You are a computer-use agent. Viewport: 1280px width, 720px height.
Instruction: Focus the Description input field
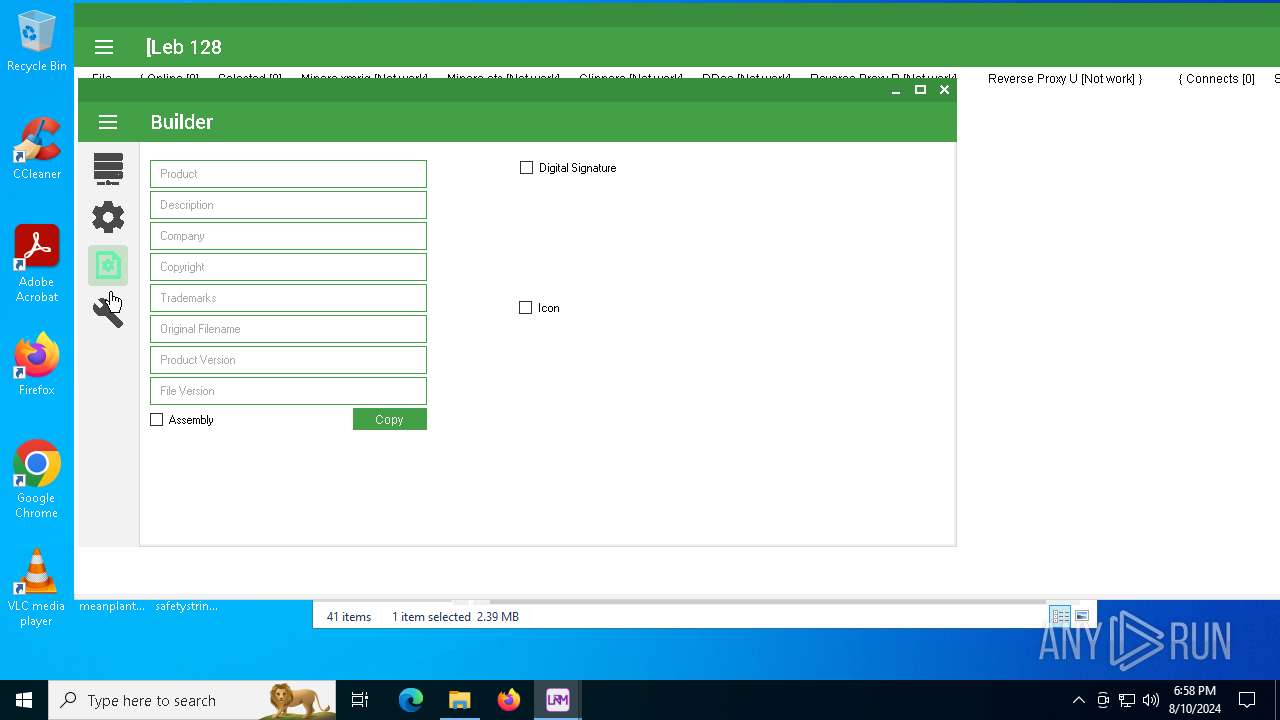click(x=288, y=205)
